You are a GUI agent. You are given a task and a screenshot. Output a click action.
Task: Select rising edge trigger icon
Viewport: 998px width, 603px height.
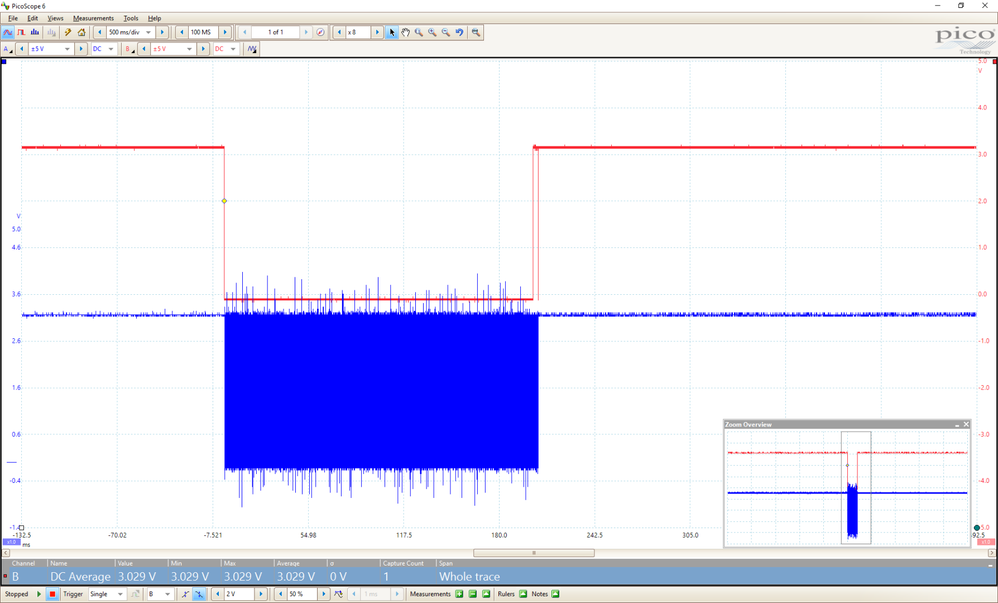tap(185, 594)
